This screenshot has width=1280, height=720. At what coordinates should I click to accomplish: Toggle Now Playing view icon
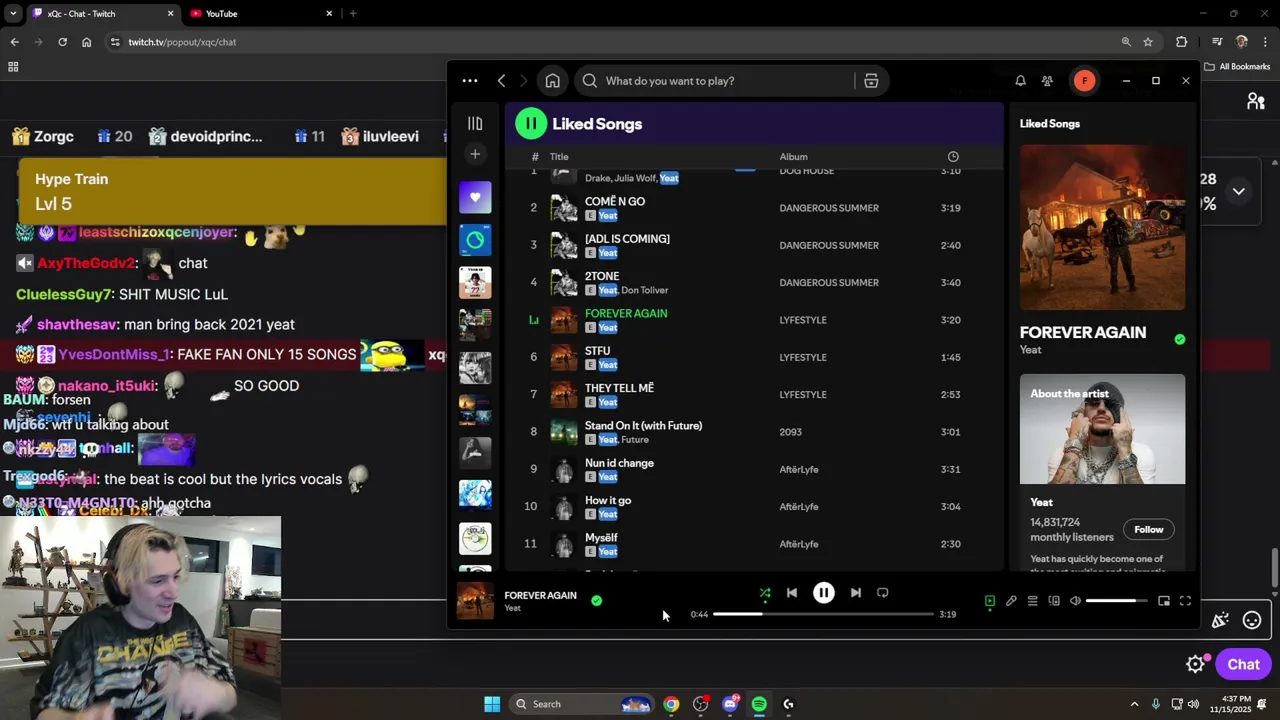click(990, 601)
